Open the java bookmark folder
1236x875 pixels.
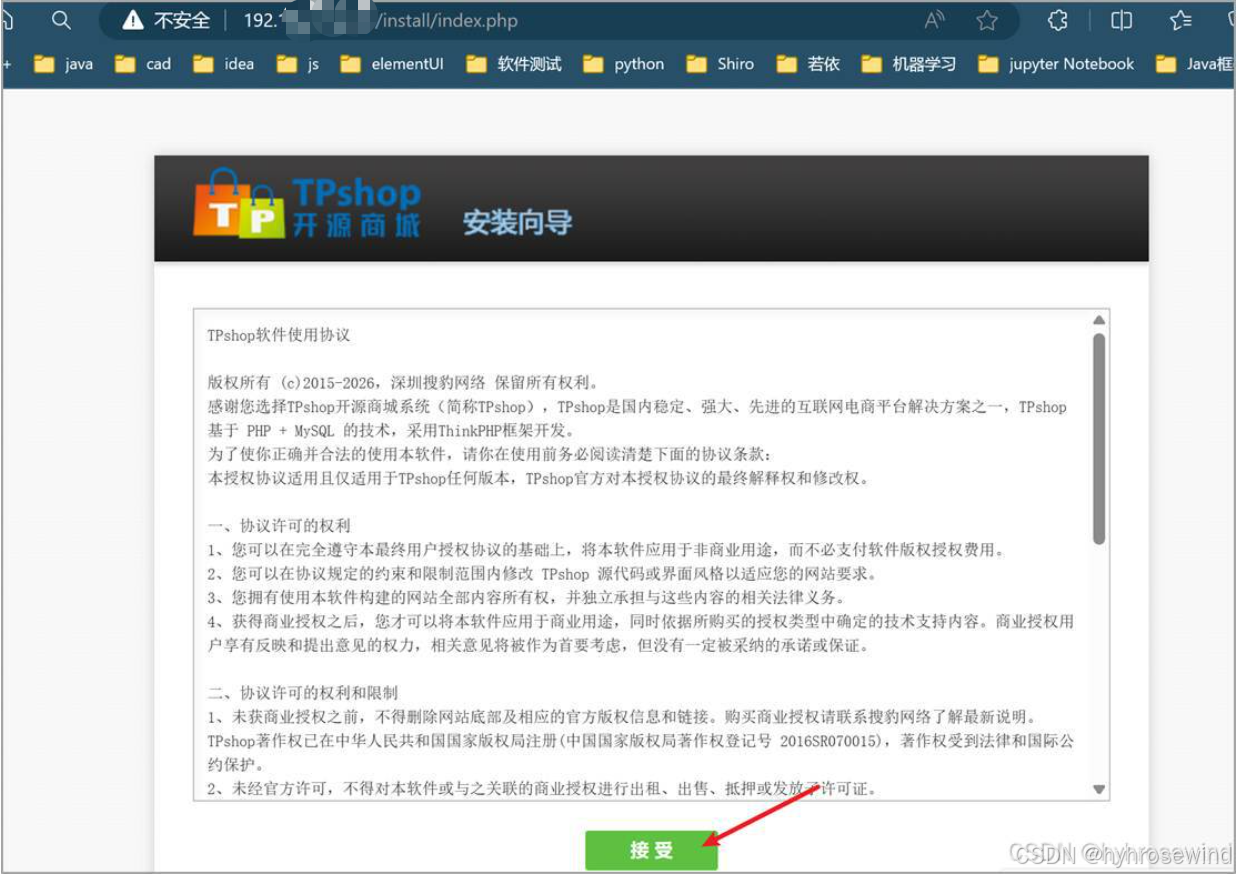coord(63,64)
